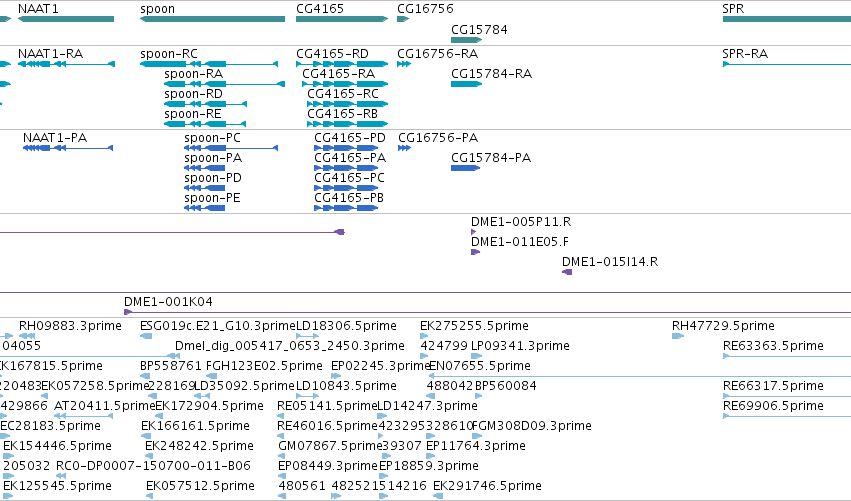Select the RE69906.5prime EST label
Screen dimensions: 851x501
pyautogui.click(x=773, y=406)
